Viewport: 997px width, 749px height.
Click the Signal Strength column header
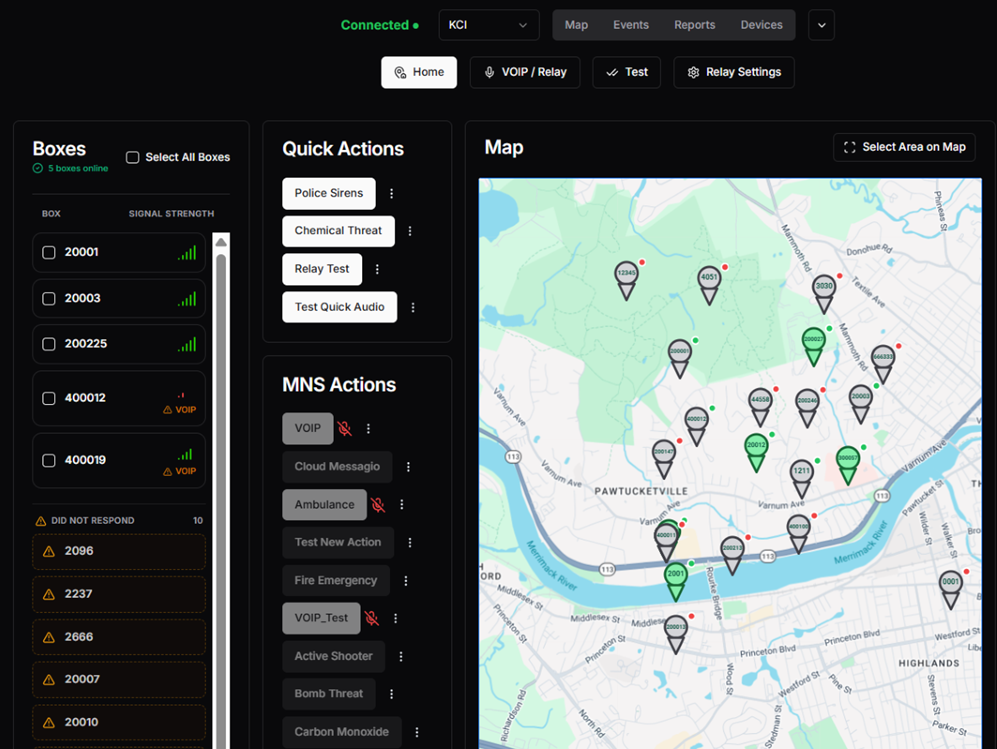[x=172, y=214]
